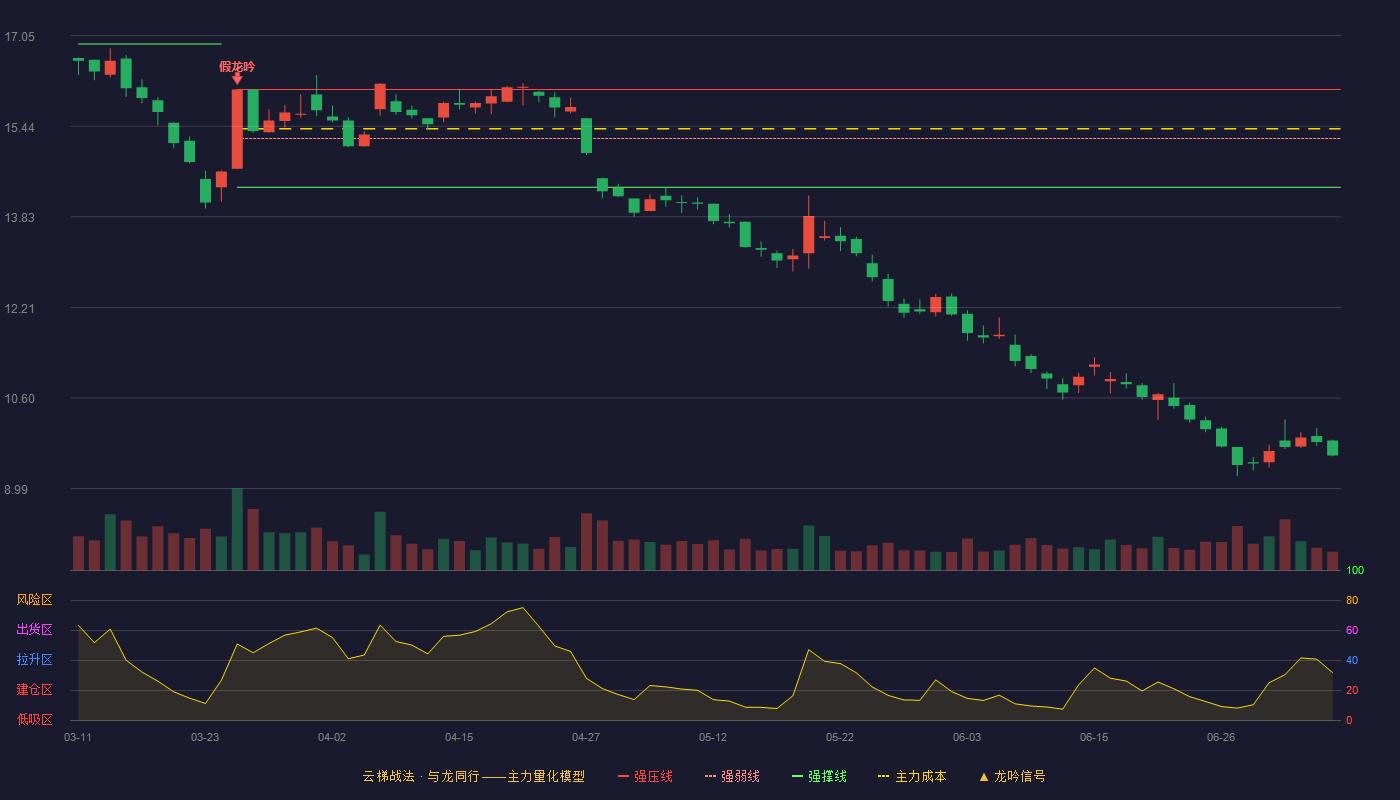Click the 12.21 price axis label
This screenshot has width=1400, height=800.
pos(19,309)
